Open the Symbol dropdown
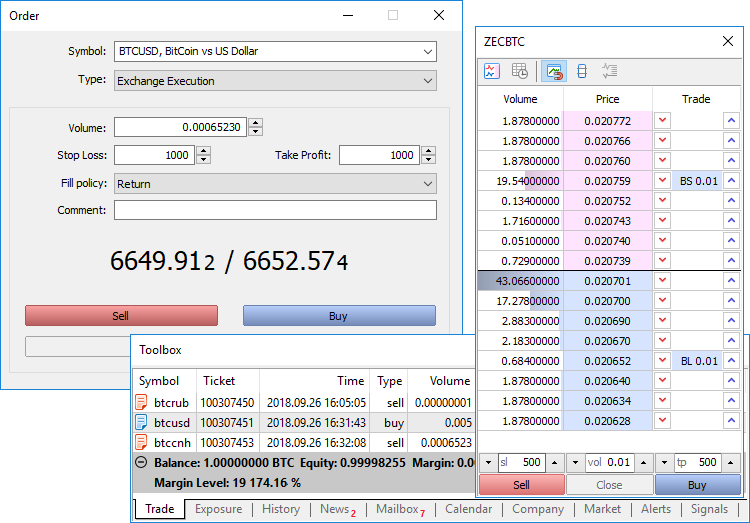750x523 pixels. (428, 51)
